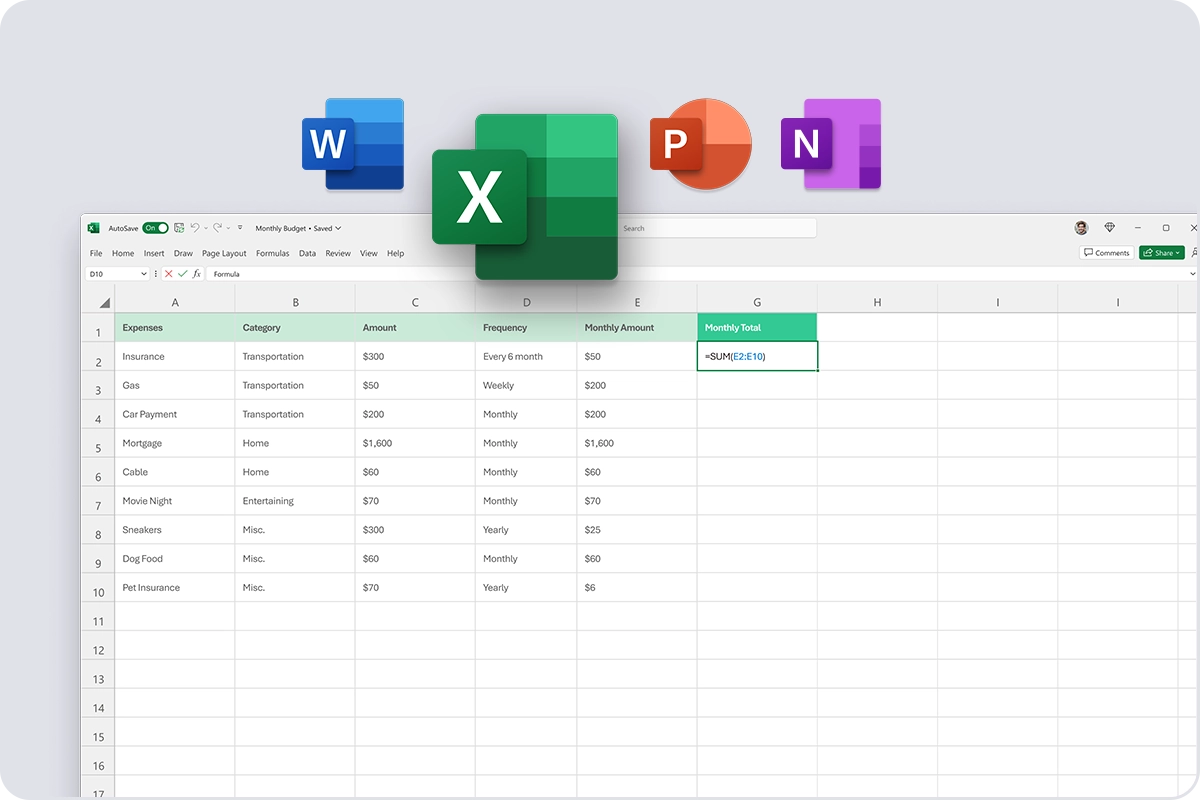Turn off the AutoSave toggle
Viewport: 1200px width, 800px height.
(x=155, y=228)
